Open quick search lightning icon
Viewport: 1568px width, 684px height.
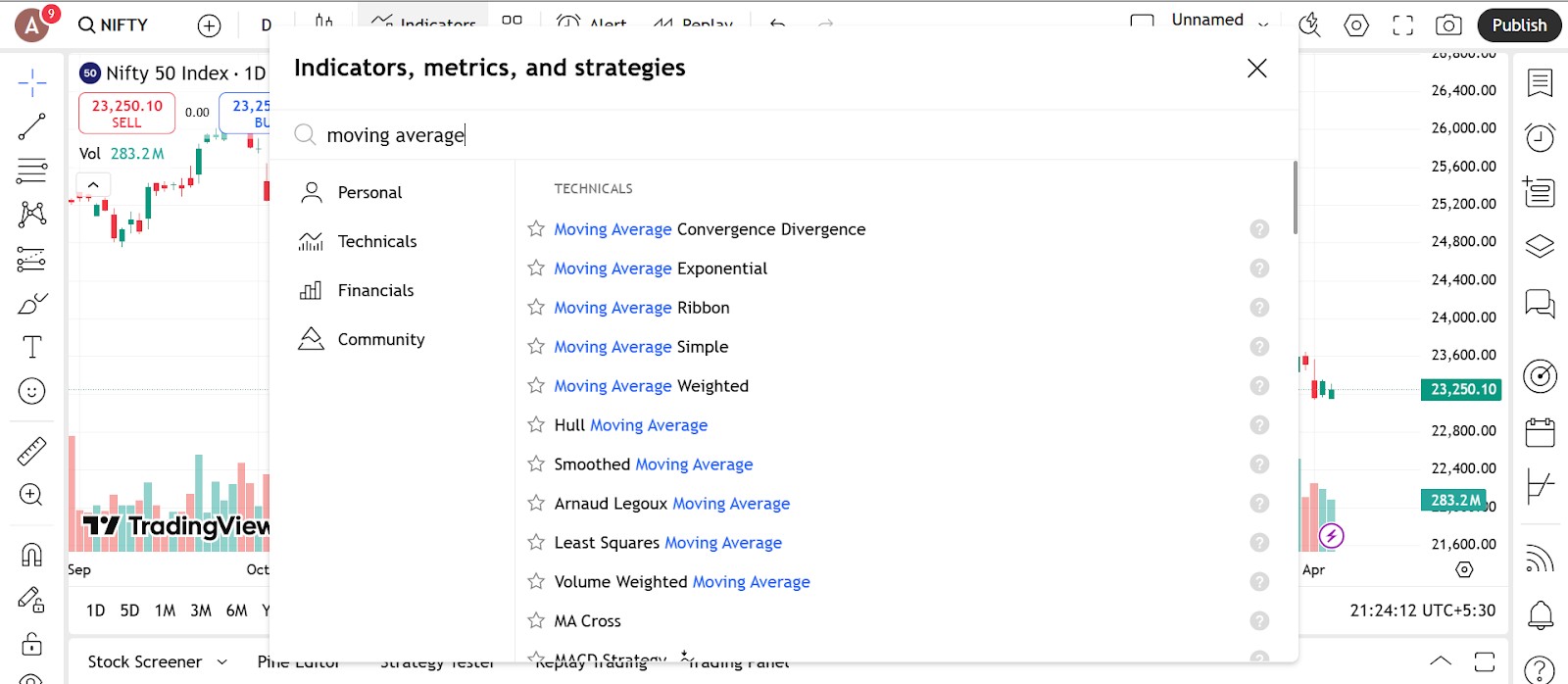point(1309,25)
